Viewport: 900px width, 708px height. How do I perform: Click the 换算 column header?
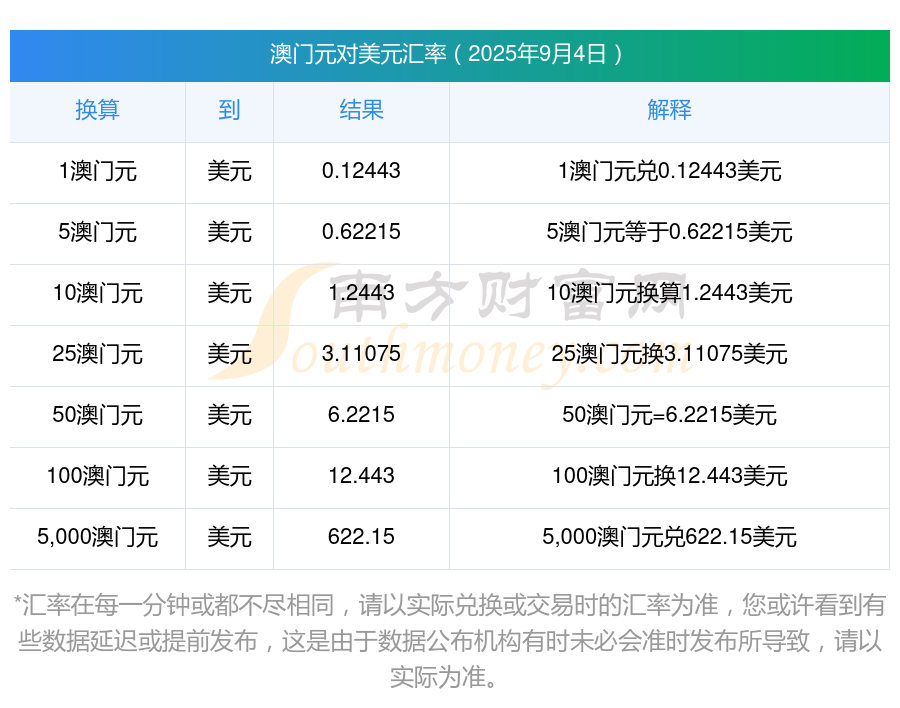pos(98,109)
